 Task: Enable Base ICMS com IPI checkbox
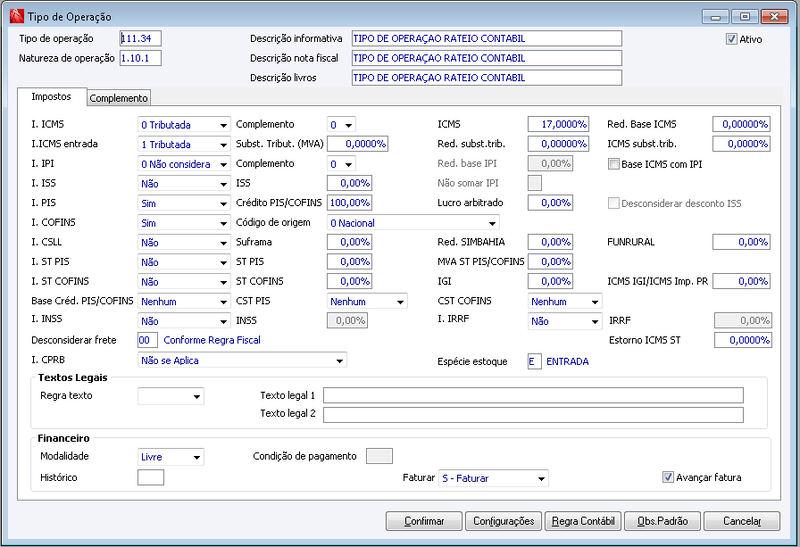(614, 164)
